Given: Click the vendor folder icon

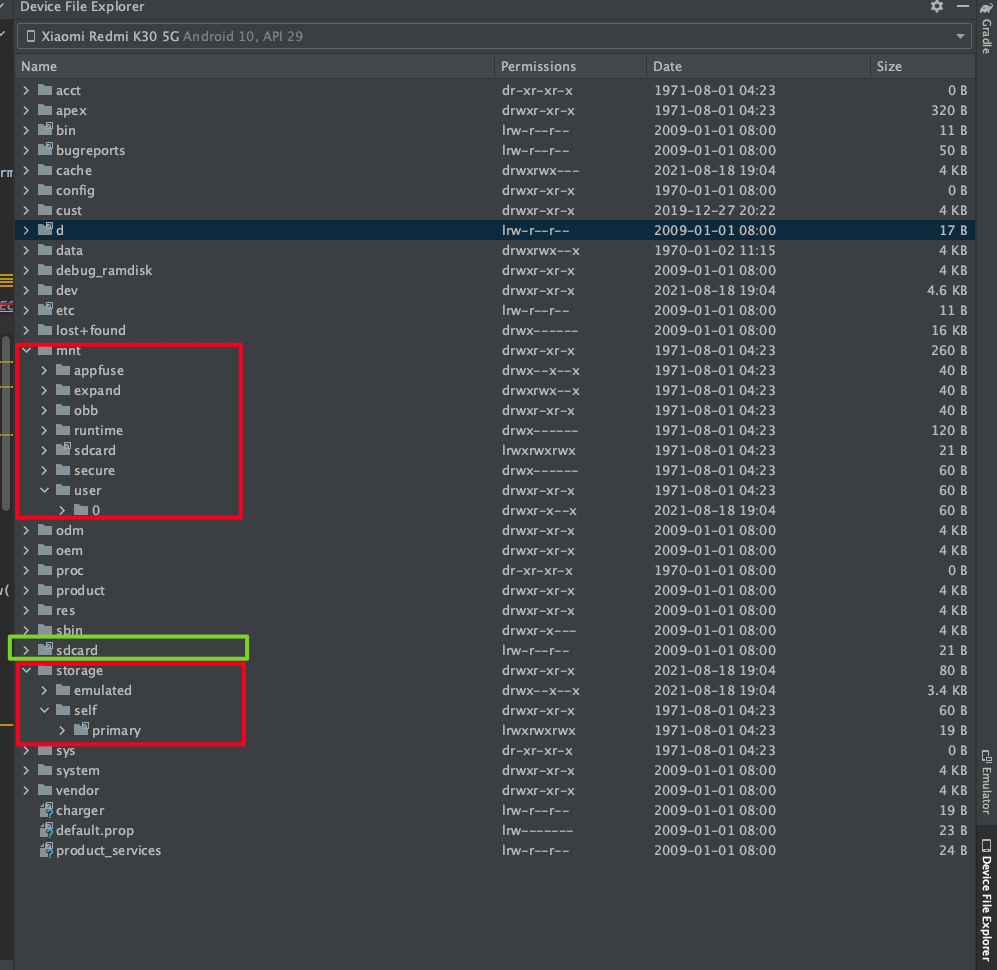Looking at the screenshot, I should (45, 789).
